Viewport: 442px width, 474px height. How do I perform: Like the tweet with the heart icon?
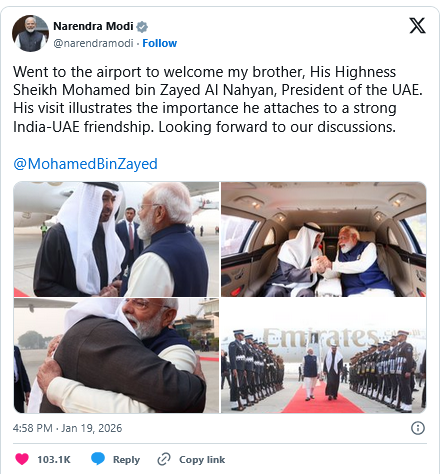[x=22, y=459]
